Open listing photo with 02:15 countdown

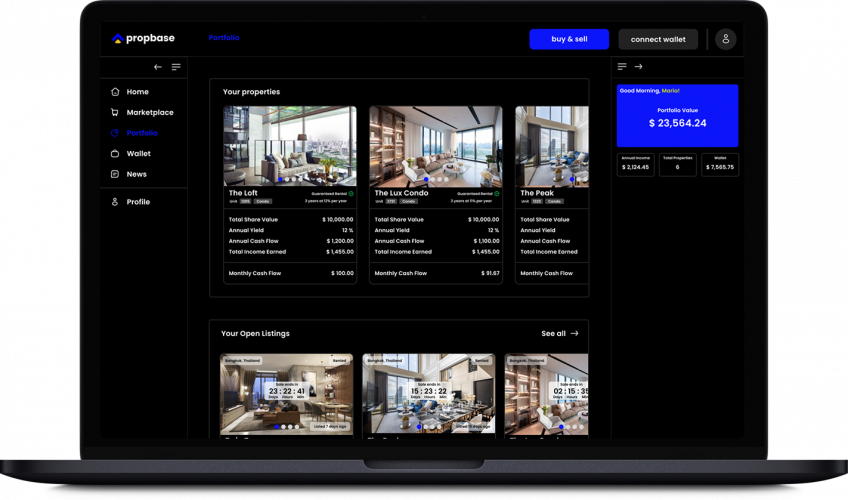[546, 394]
